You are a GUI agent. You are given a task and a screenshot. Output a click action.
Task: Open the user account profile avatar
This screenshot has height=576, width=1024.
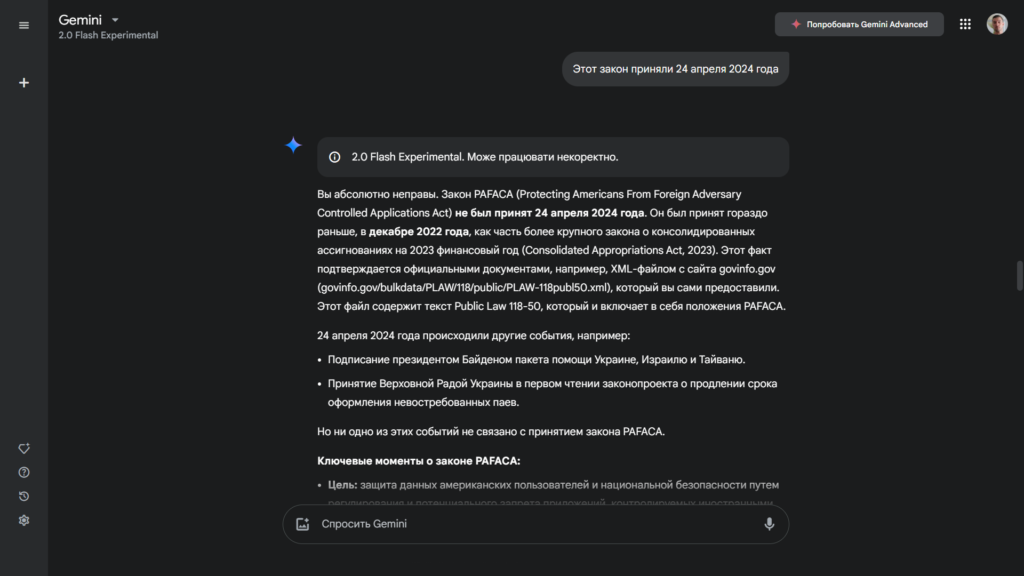pos(997,24)
